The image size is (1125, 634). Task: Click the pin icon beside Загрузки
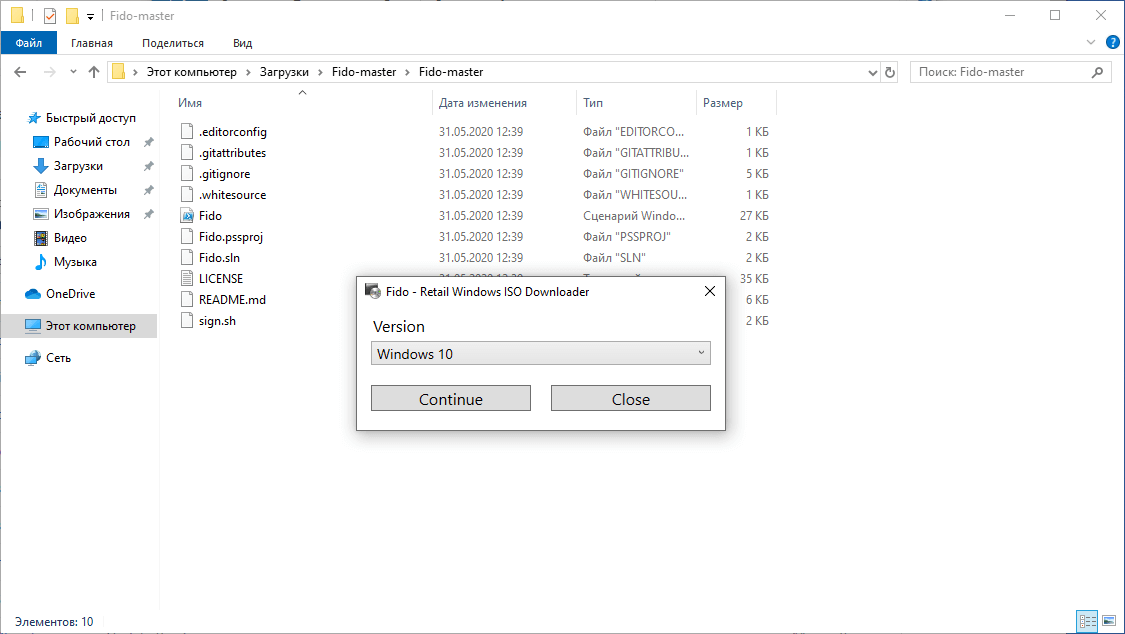pos(149,166)
